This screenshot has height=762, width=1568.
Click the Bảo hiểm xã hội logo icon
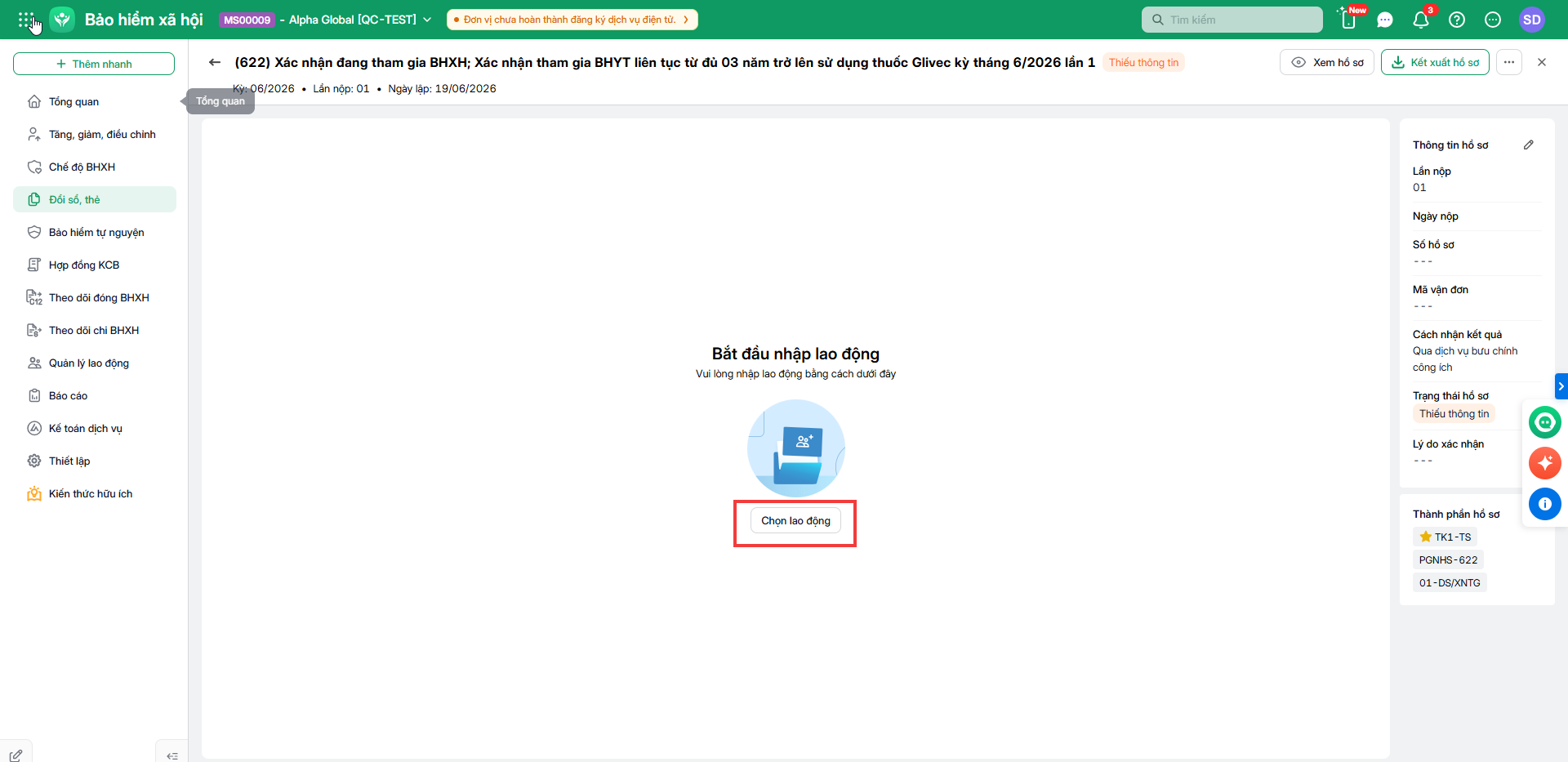click(62, 20)
